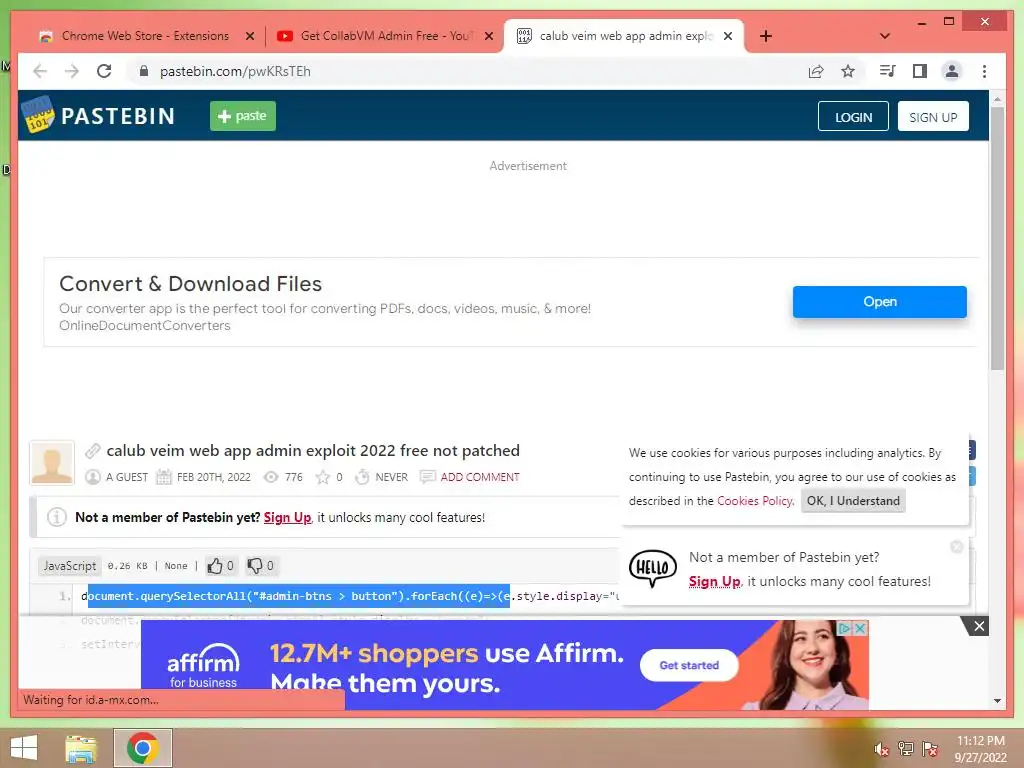Image resolution: width=1024 pixels, height=768 pixels.
Task: Click the network tray icon
Action: point(906,748)
